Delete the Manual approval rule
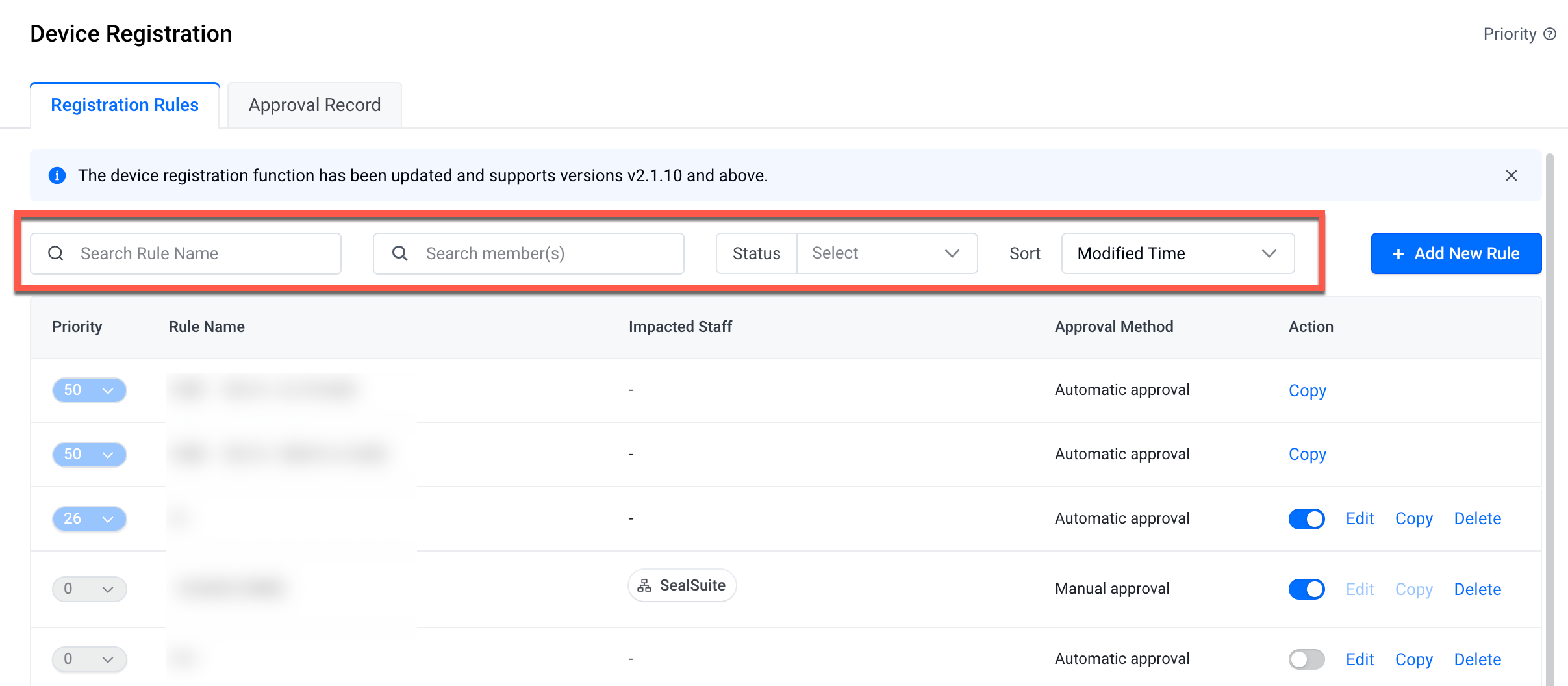 [x=1478, y=589]
